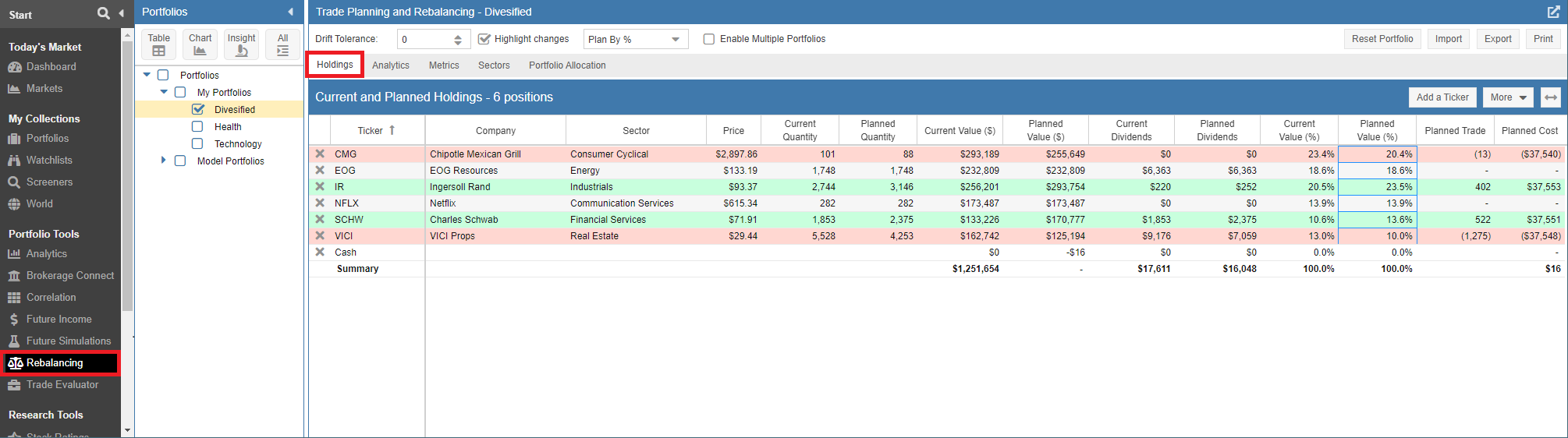Click the expand columns double-arrow button

[x=1551, y=97]
